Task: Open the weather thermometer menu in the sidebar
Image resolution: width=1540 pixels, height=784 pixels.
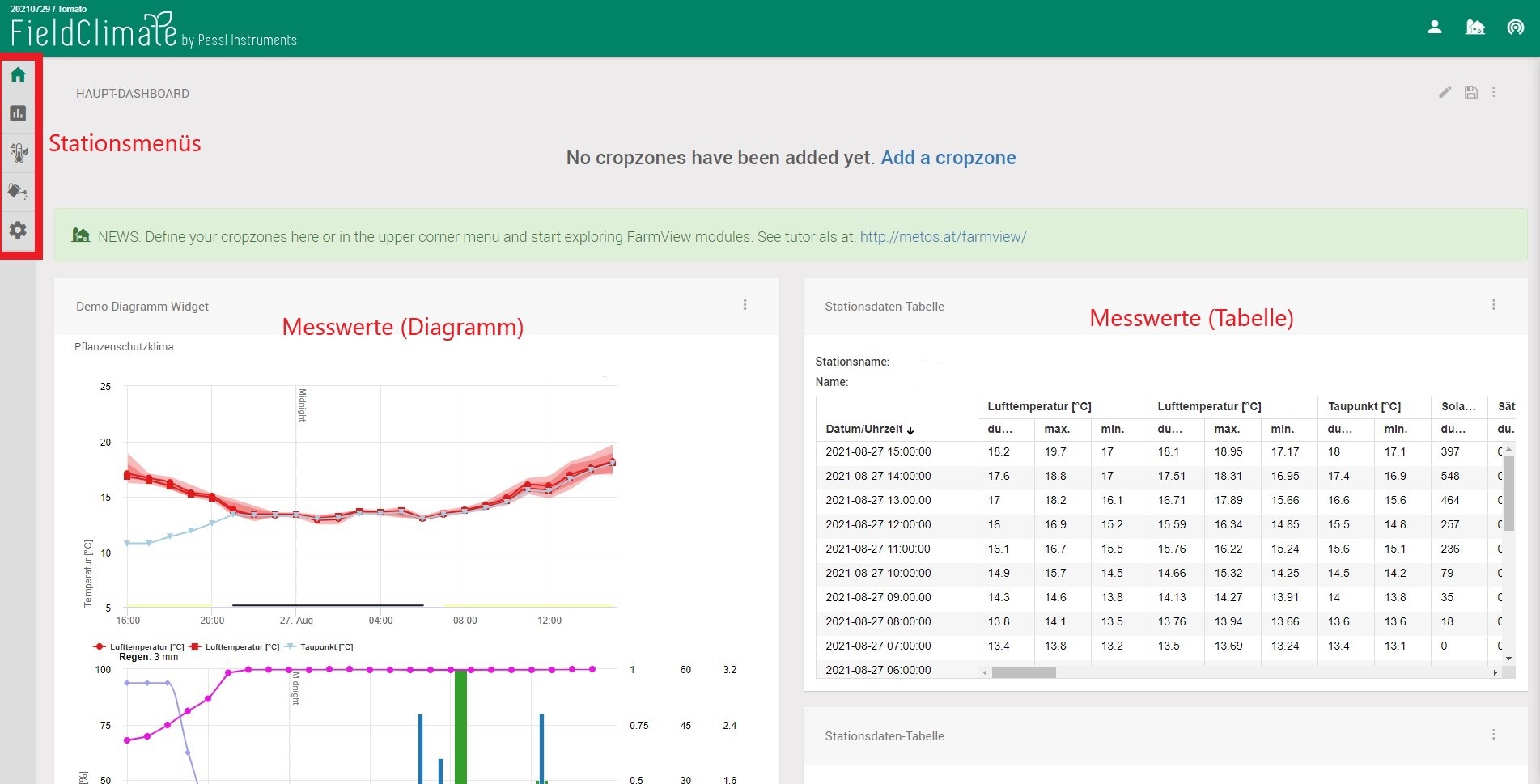Action: 18,153
